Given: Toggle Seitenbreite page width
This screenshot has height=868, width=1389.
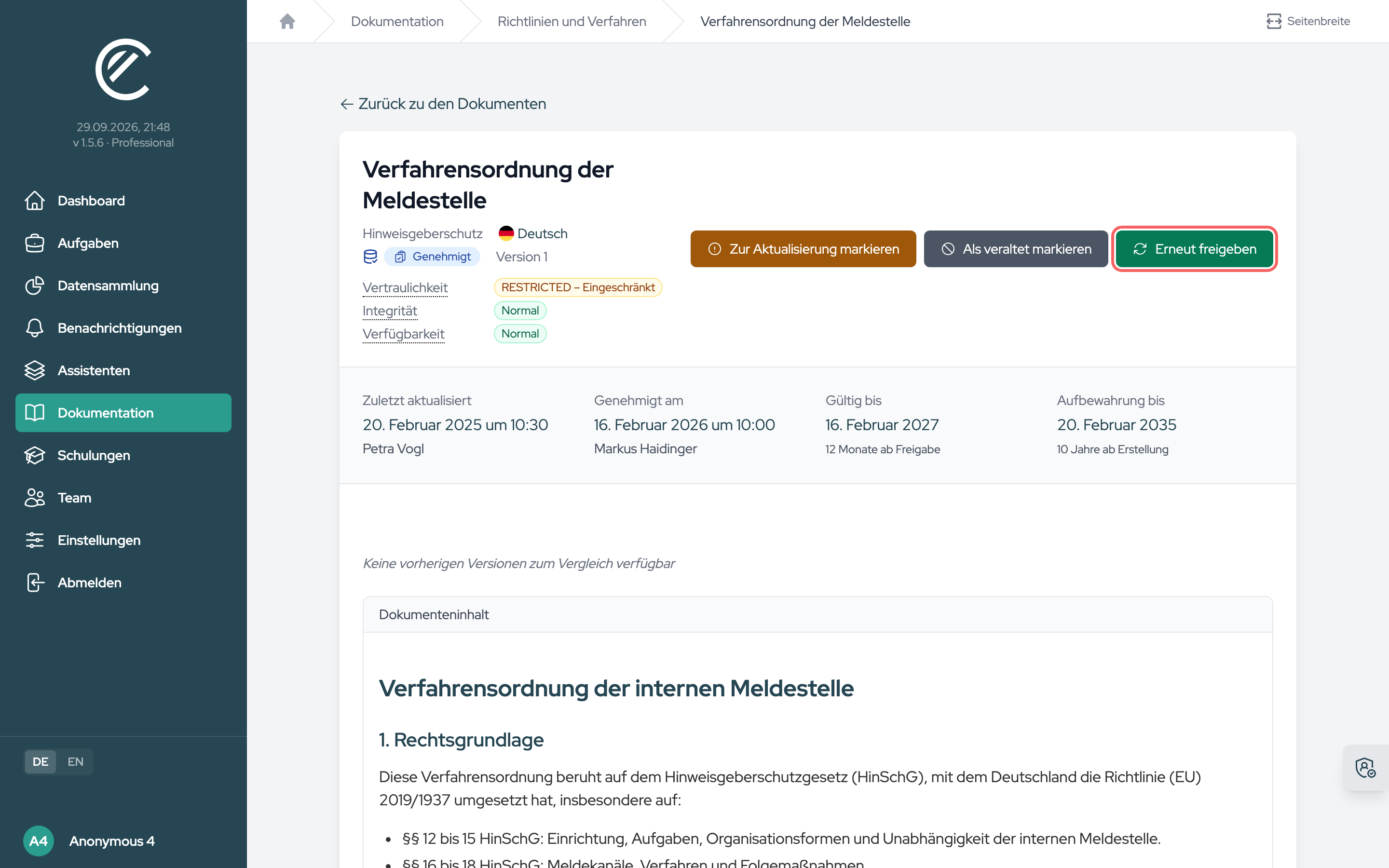Looking at the screenshot, I should [1308, 21].
